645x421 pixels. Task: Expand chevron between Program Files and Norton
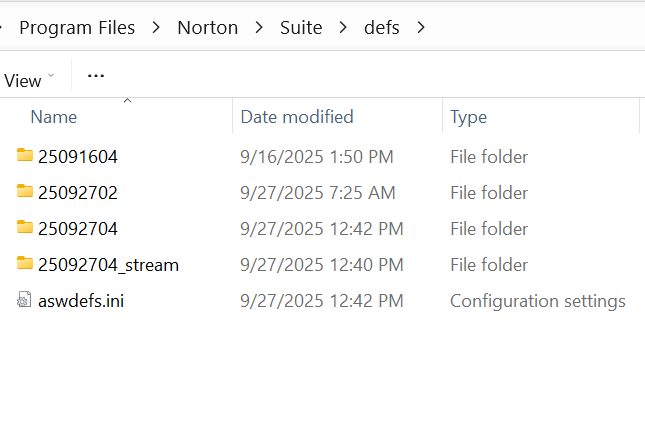156,28
